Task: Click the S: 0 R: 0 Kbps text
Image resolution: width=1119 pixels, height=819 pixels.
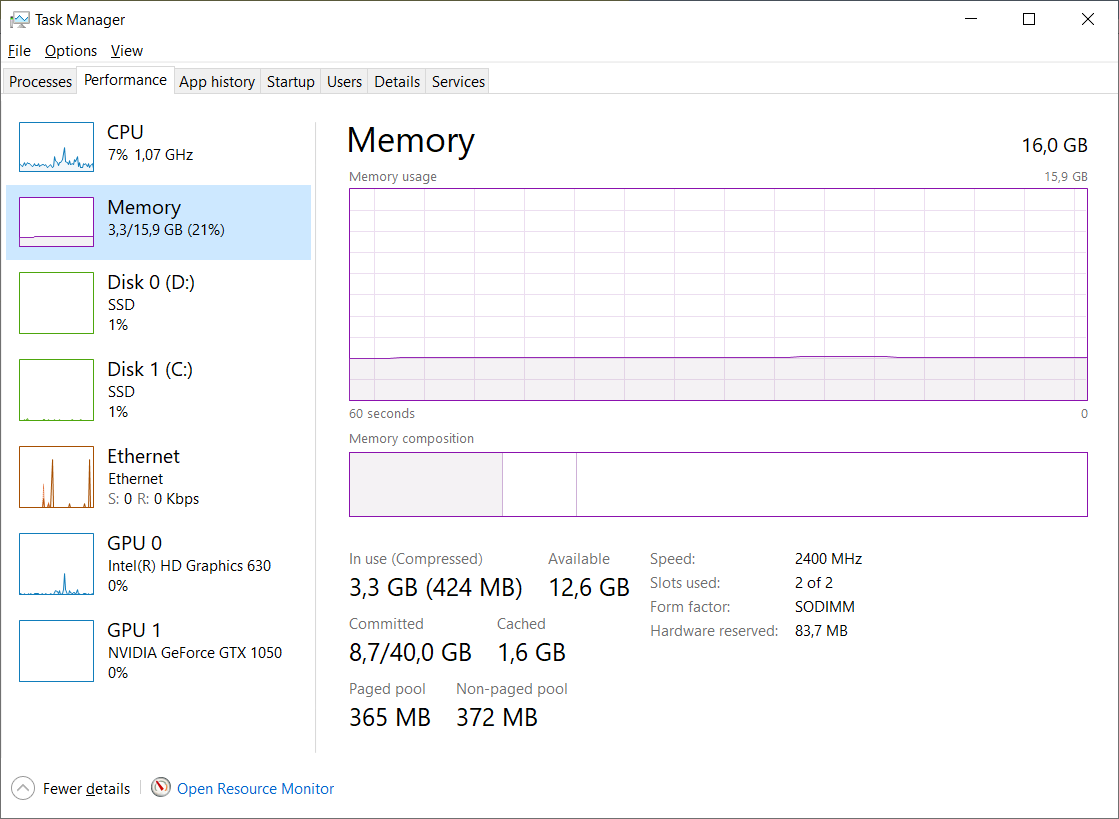Action: tap(153, 499)
